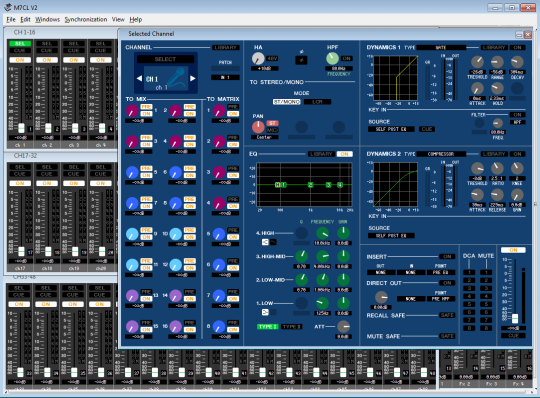Click the Selected Channel main fader
This screenshot has width=540, height=398.
(x=515, y=318)
